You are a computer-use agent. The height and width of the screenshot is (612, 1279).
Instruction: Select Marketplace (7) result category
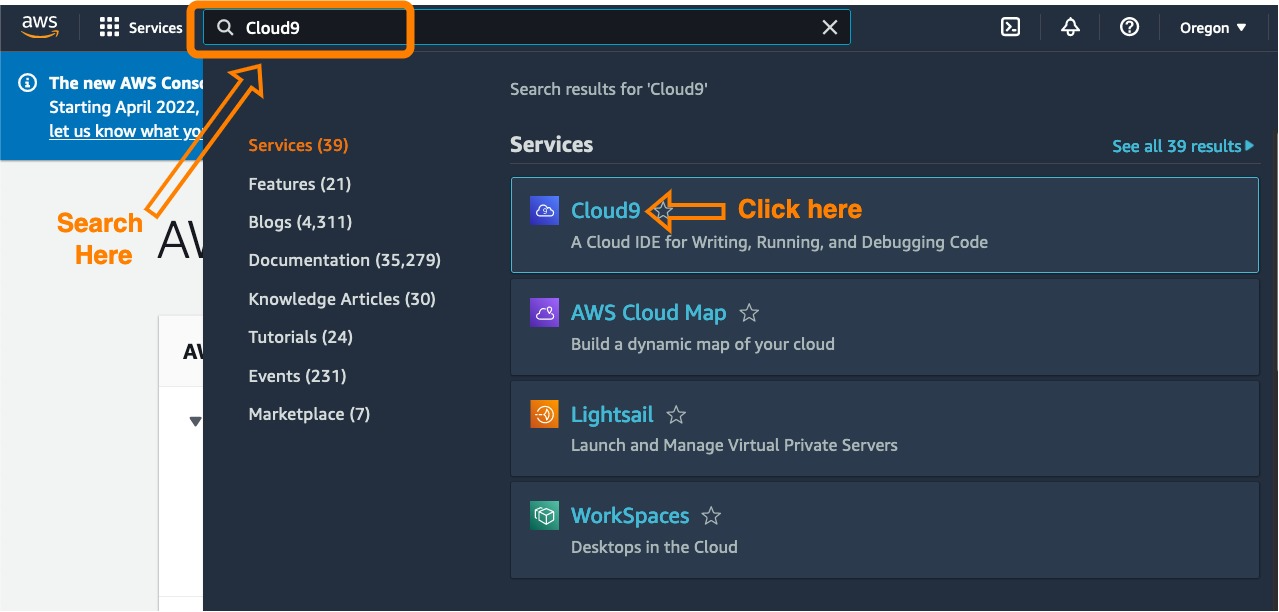pos(309,414)
